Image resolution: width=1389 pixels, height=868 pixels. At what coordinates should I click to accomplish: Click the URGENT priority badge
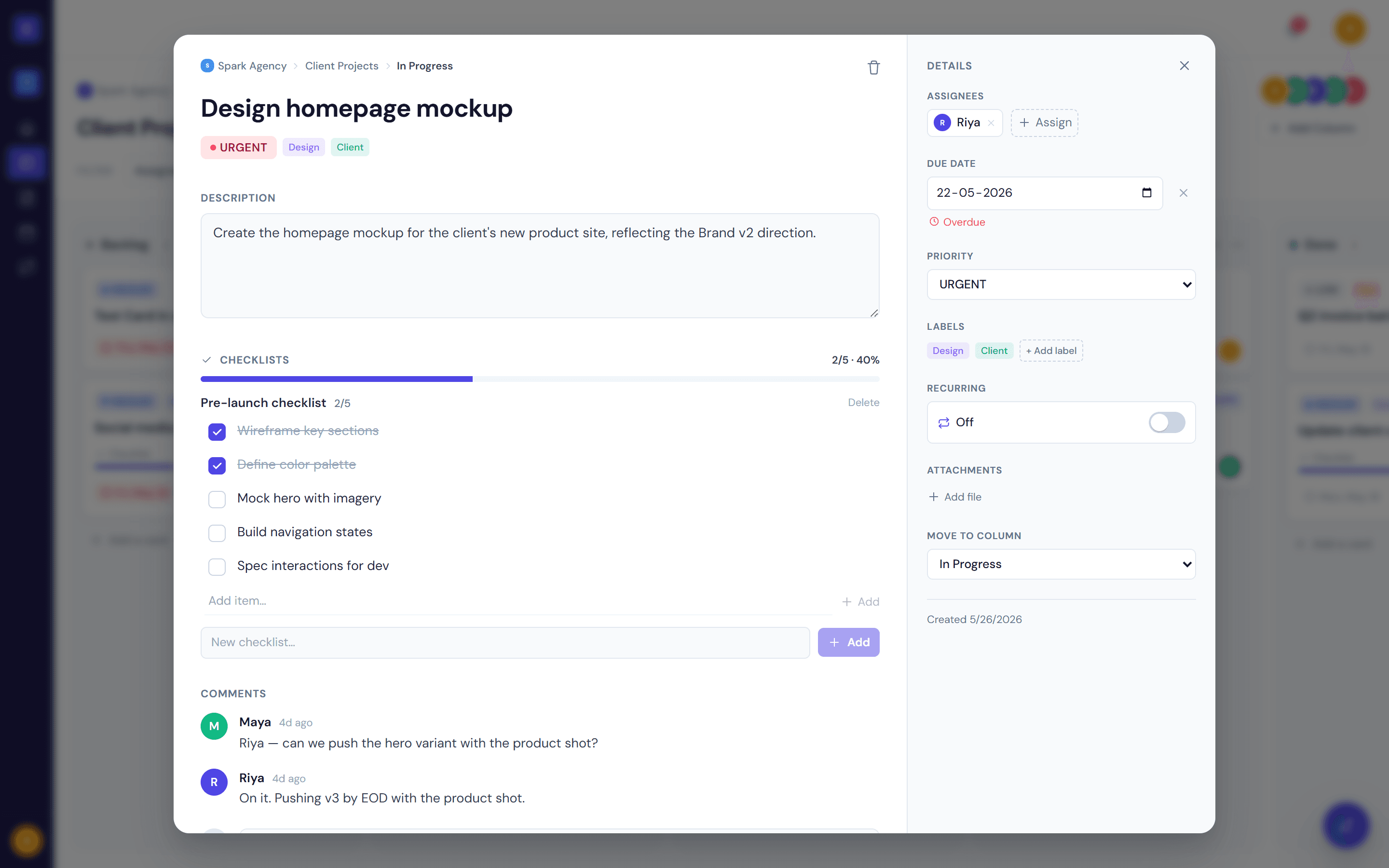238,147
